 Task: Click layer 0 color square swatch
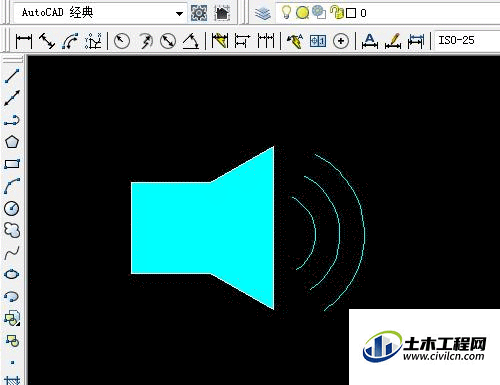coord(351,13)
